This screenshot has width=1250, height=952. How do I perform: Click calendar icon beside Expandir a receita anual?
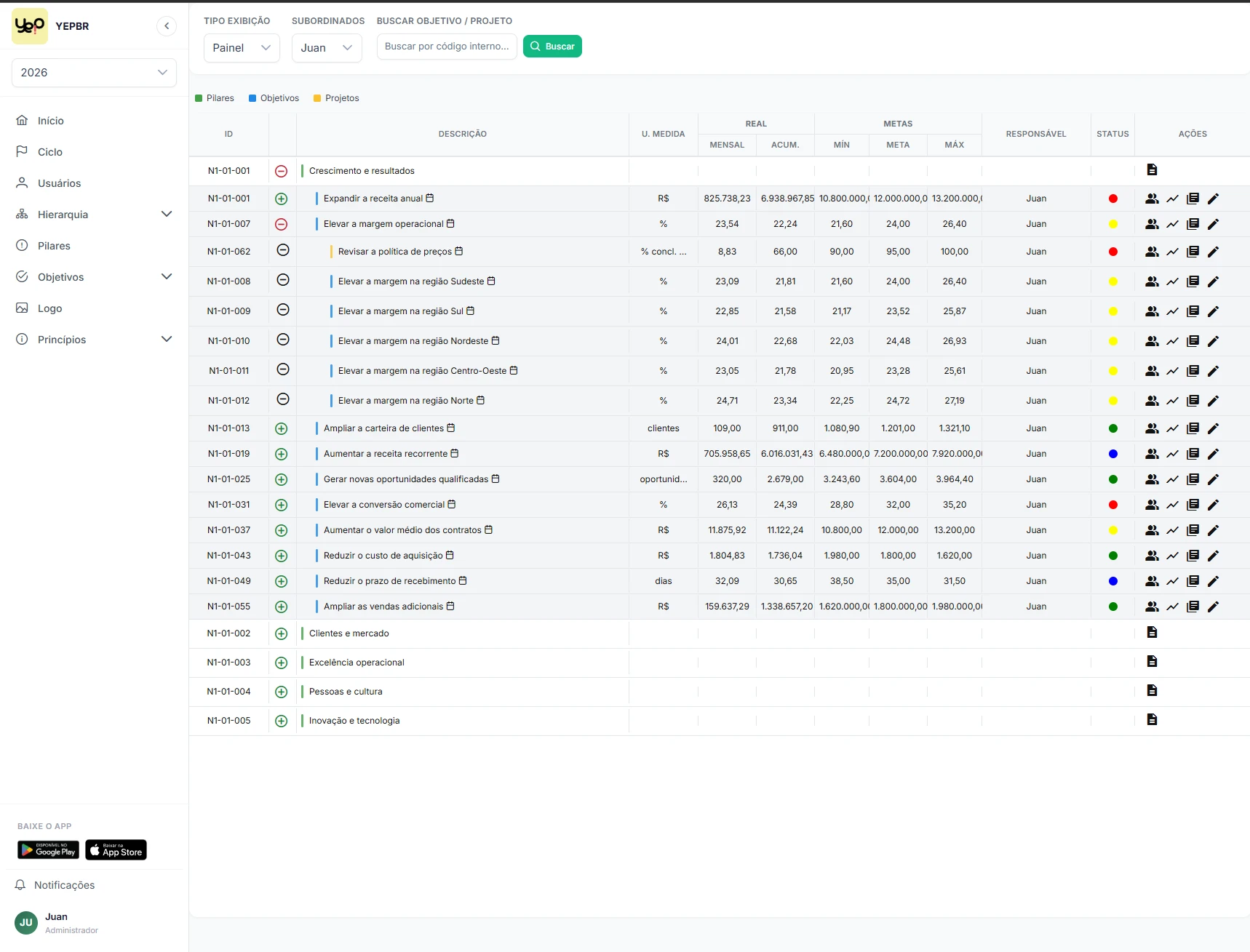(430, 198)
